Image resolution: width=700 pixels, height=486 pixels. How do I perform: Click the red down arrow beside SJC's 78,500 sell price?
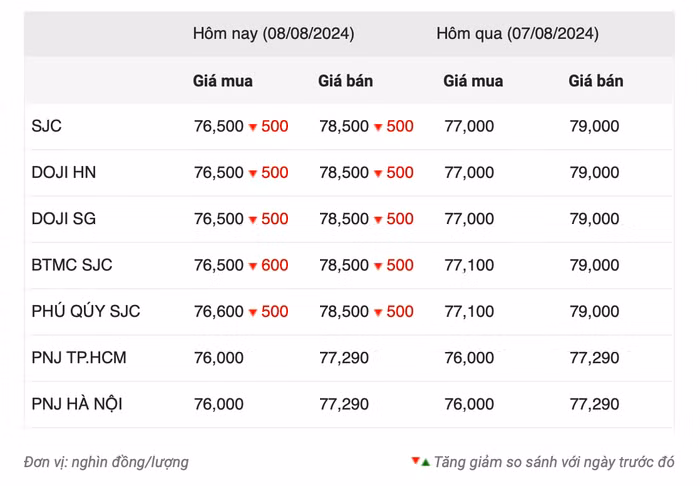point(378,127)
